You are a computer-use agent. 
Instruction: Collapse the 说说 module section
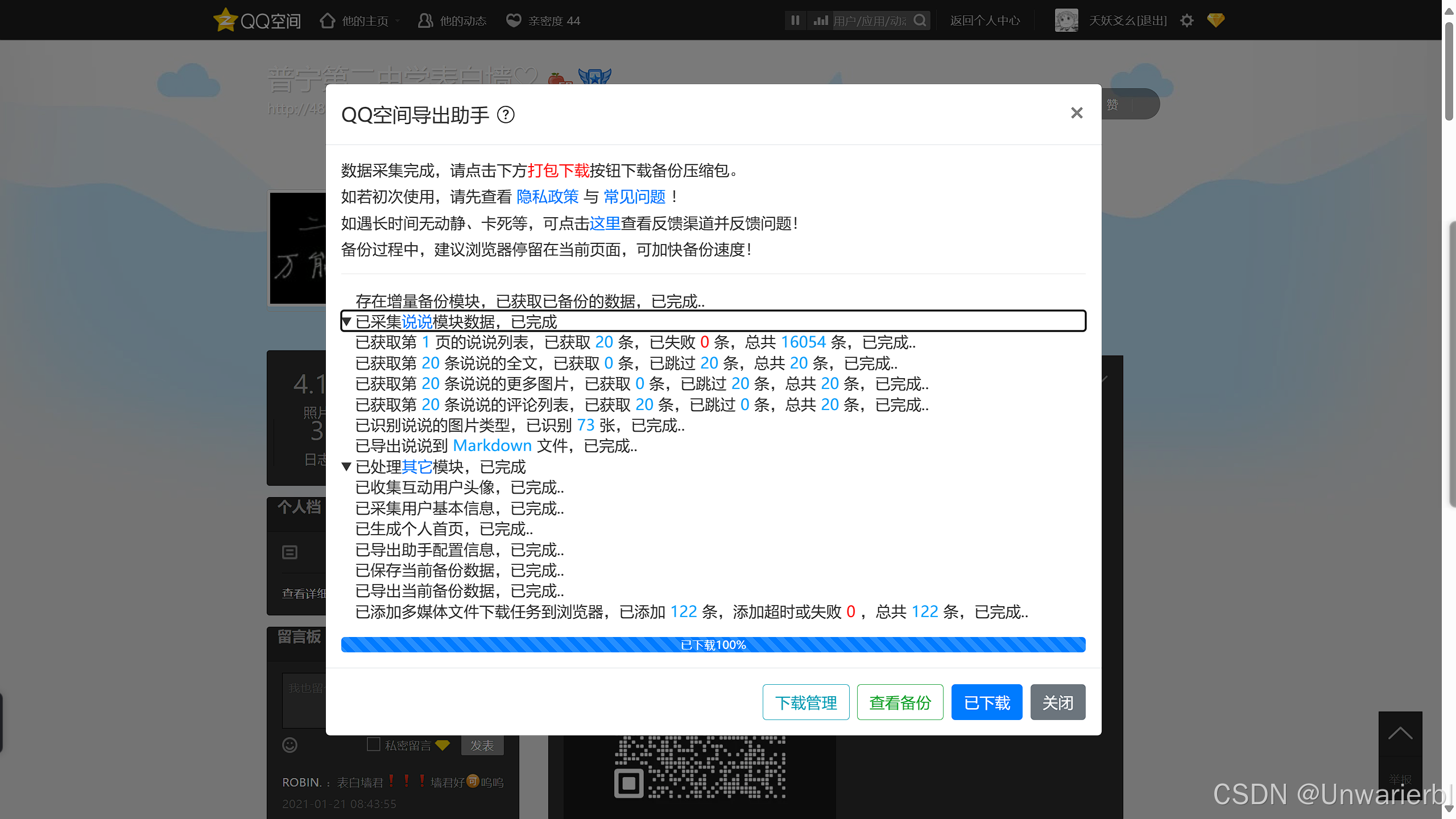346,322
